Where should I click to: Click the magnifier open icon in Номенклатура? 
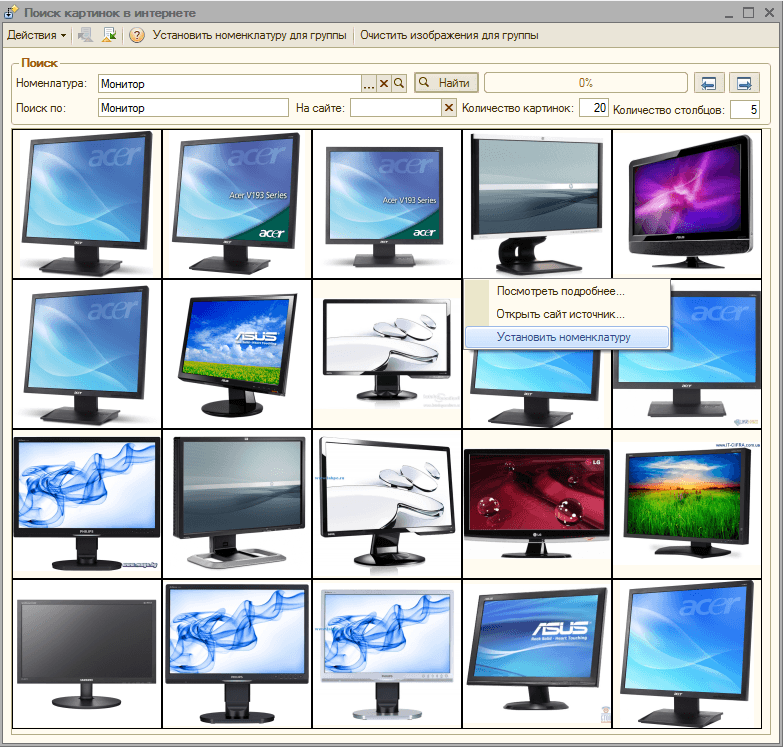click(x=398, y=84)
